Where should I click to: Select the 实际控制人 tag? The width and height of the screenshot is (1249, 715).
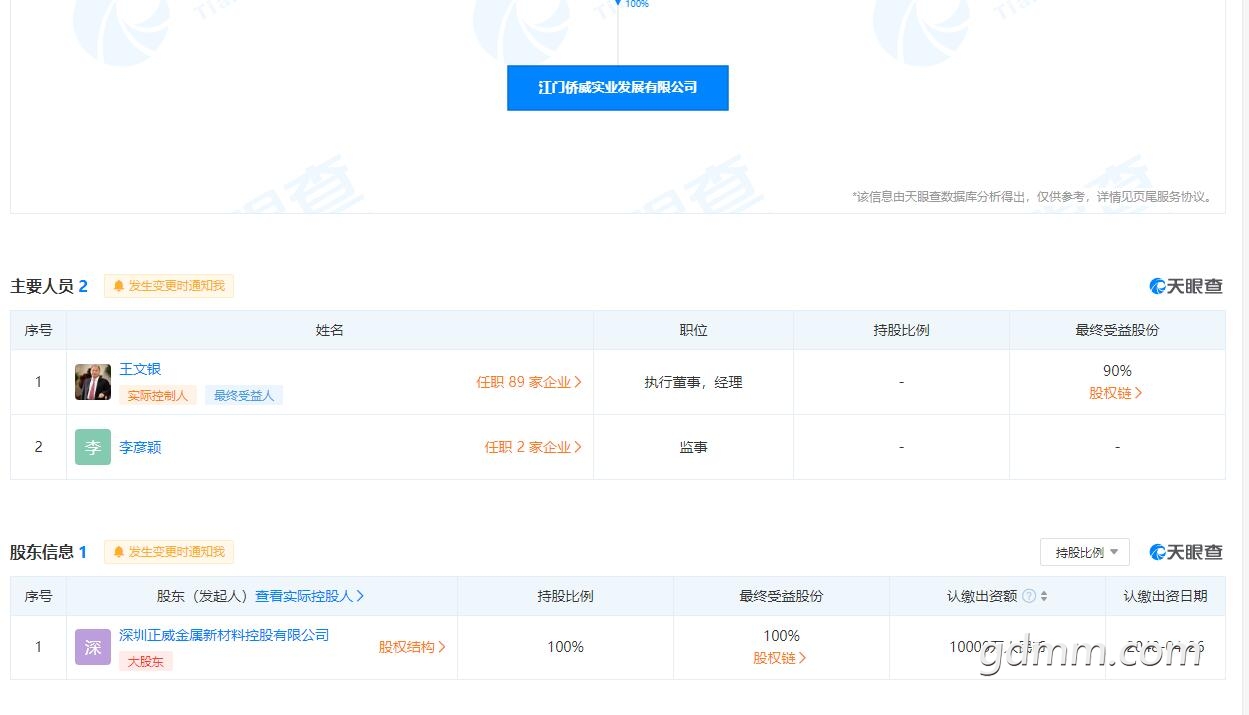[158, 396]
